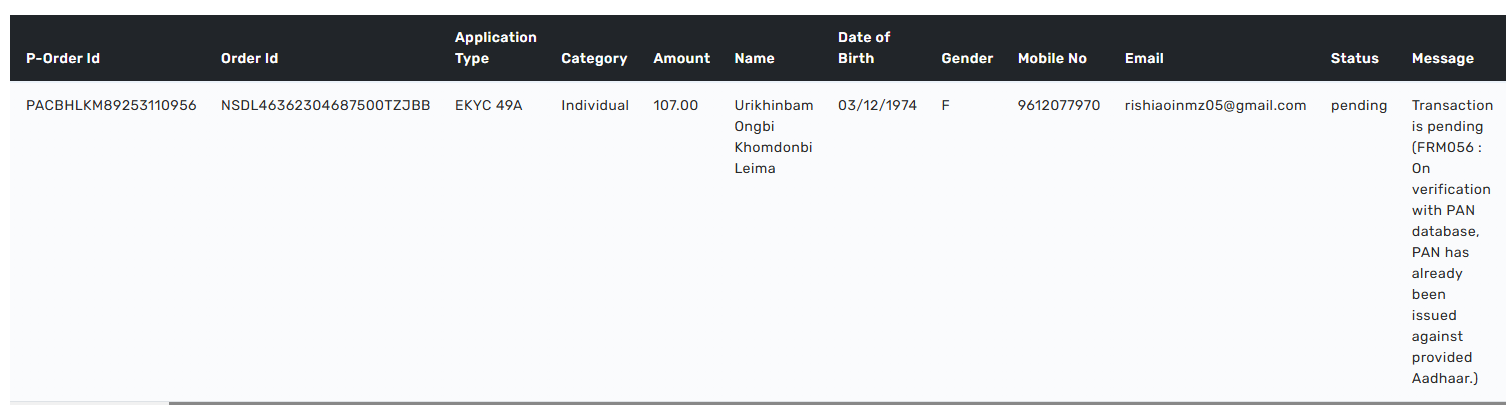This screenshot has width=1512, height=405.
Task: Click the pending status value
Action: 1358,105
